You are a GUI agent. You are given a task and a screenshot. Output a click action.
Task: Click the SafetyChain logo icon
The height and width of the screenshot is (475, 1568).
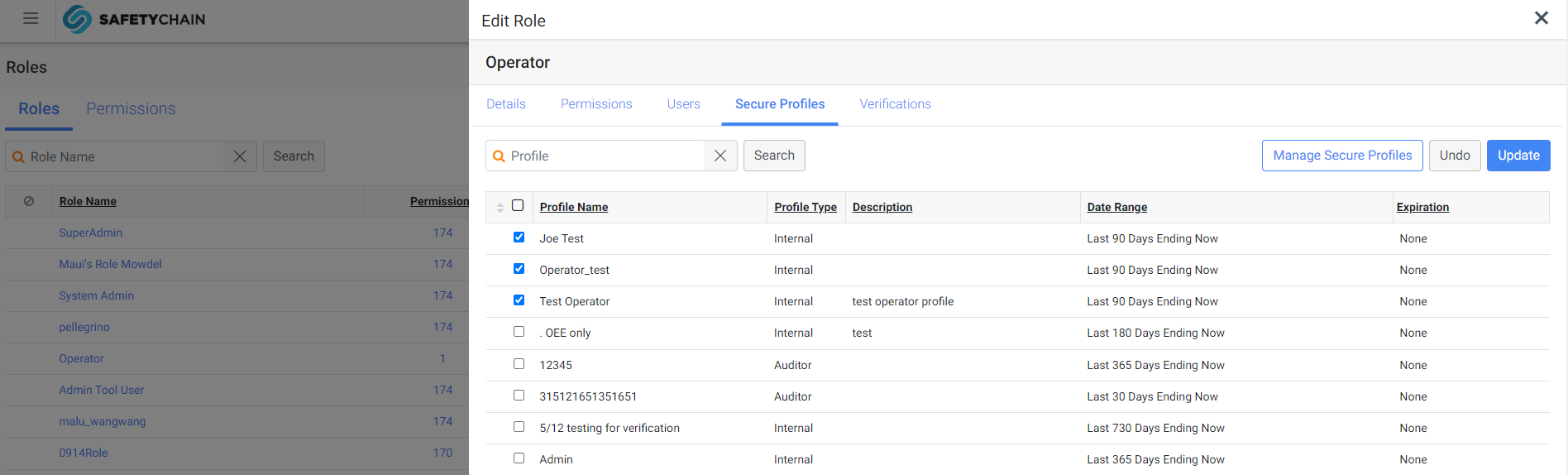click(x=77, y=19)
